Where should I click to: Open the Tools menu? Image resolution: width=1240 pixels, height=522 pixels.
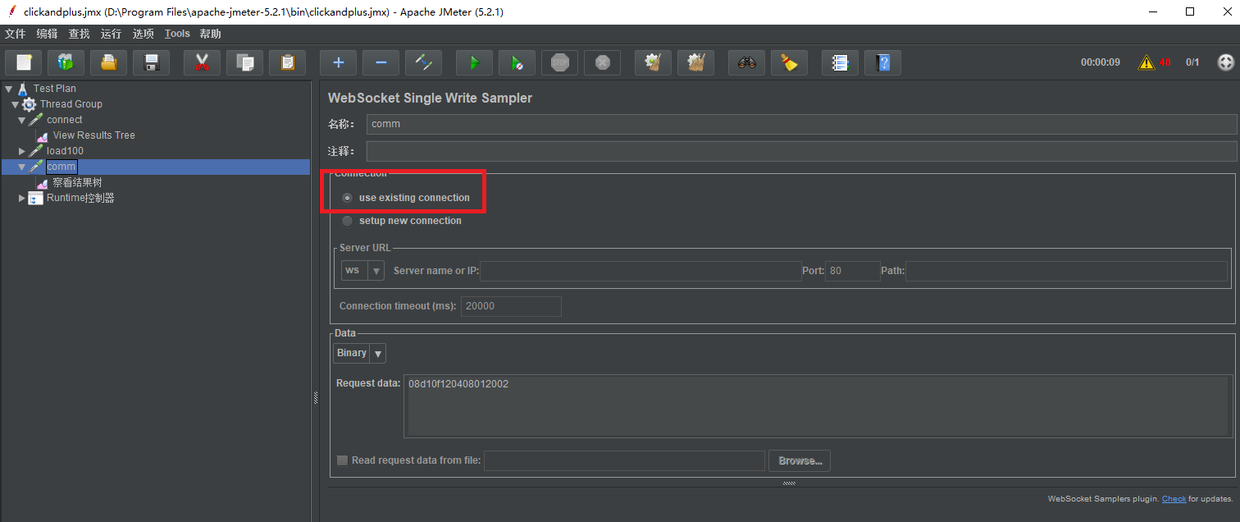[177, 34]
